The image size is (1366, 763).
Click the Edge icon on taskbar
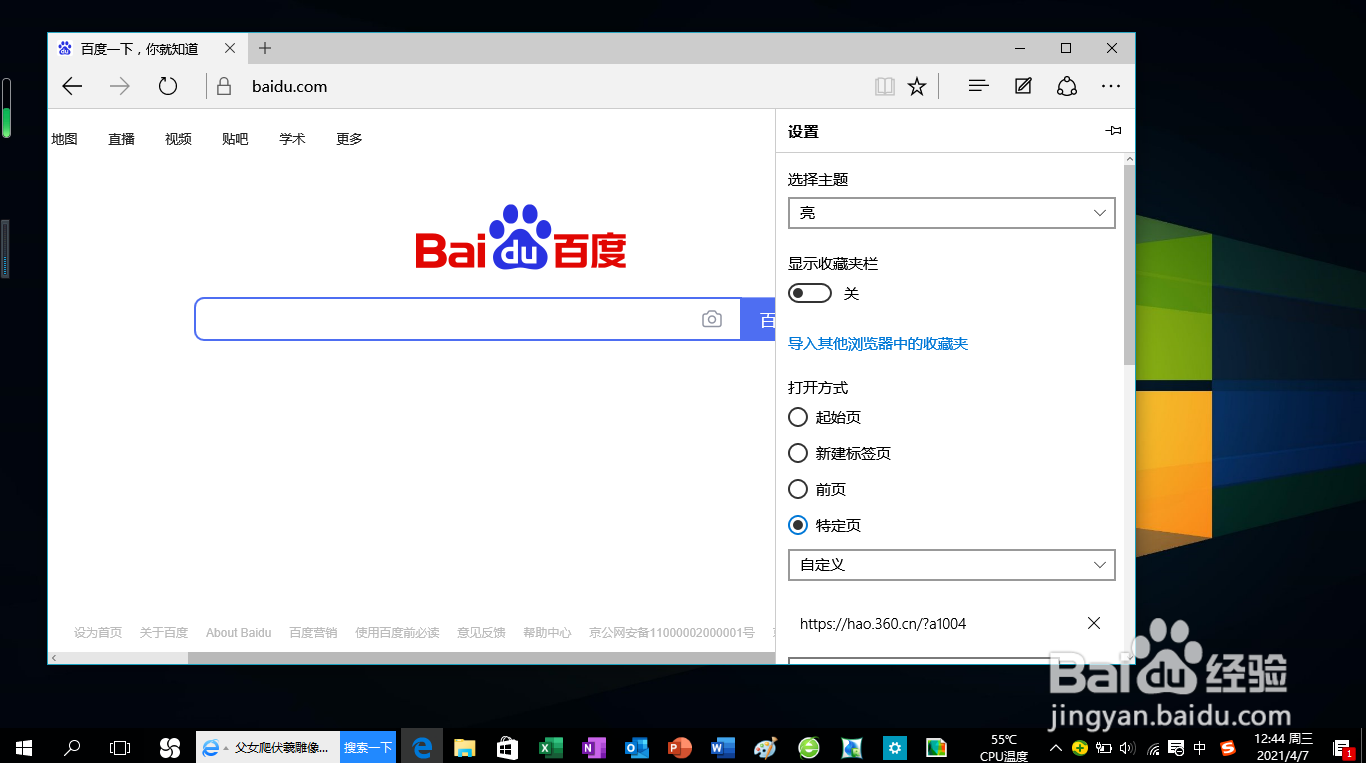pyautogui.click(x=422, y=747)
